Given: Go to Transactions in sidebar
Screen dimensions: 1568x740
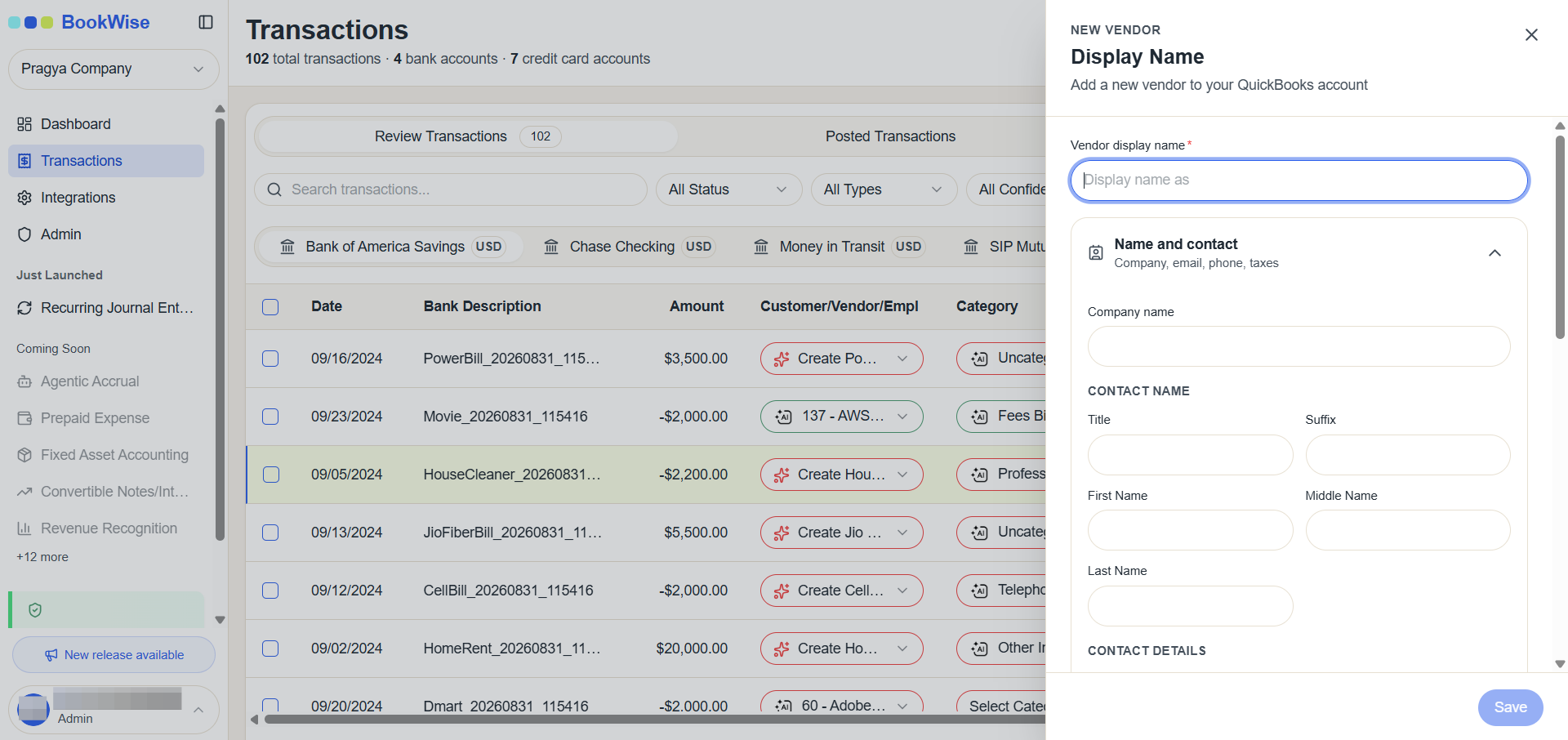Looking at the screenshot, I should [x=106, y=161].
